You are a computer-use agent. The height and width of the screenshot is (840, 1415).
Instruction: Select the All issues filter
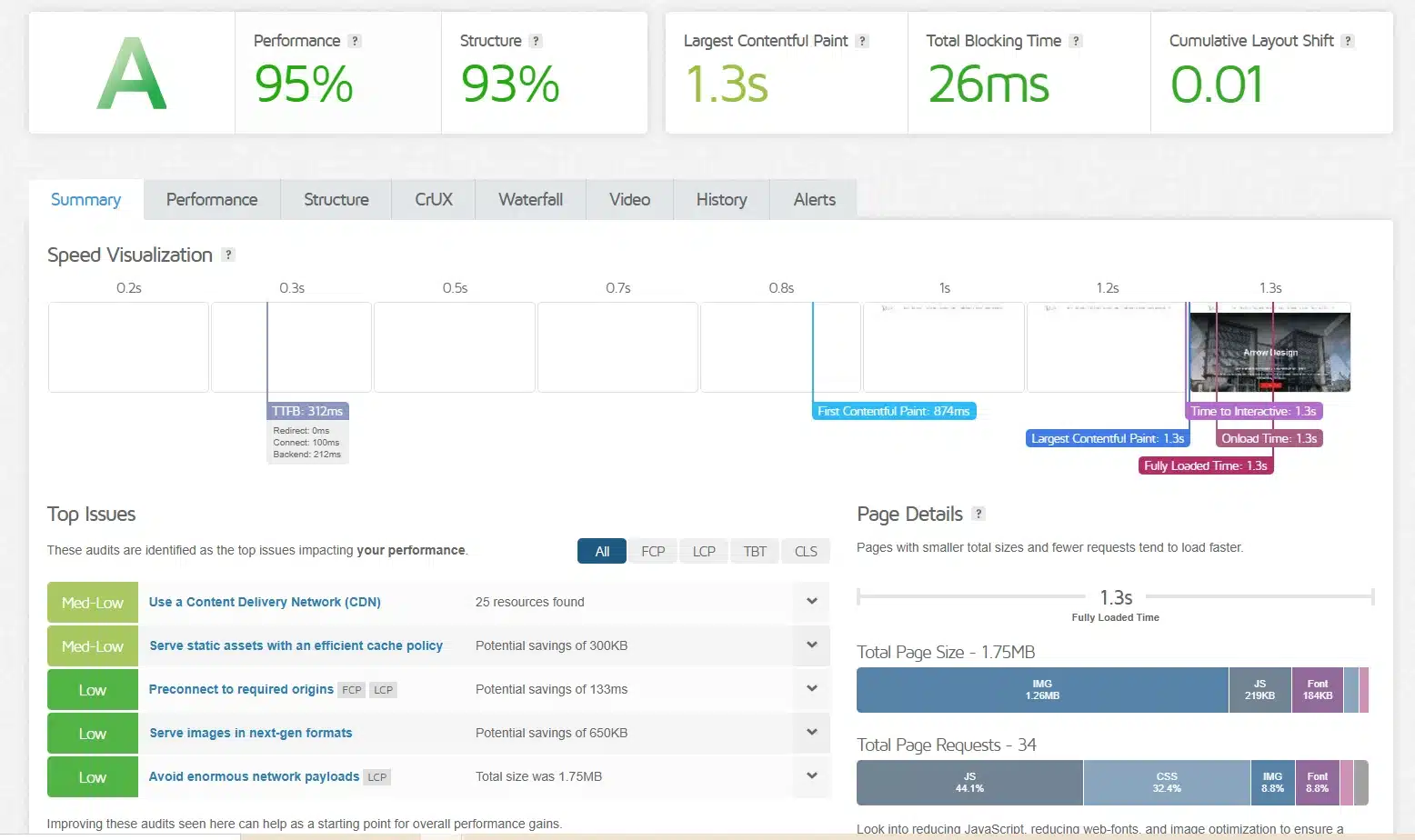[x=602, y=551]
